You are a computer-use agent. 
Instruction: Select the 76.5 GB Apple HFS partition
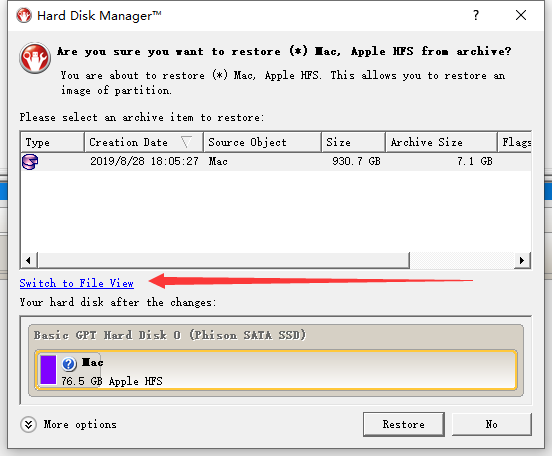tap(276, 370)
